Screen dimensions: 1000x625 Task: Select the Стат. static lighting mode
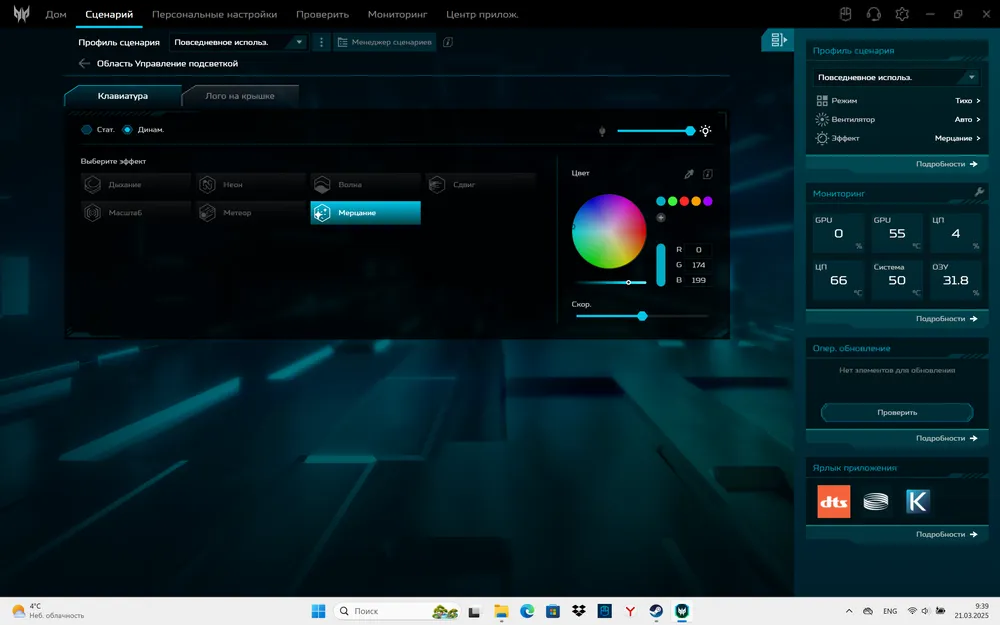87,130
